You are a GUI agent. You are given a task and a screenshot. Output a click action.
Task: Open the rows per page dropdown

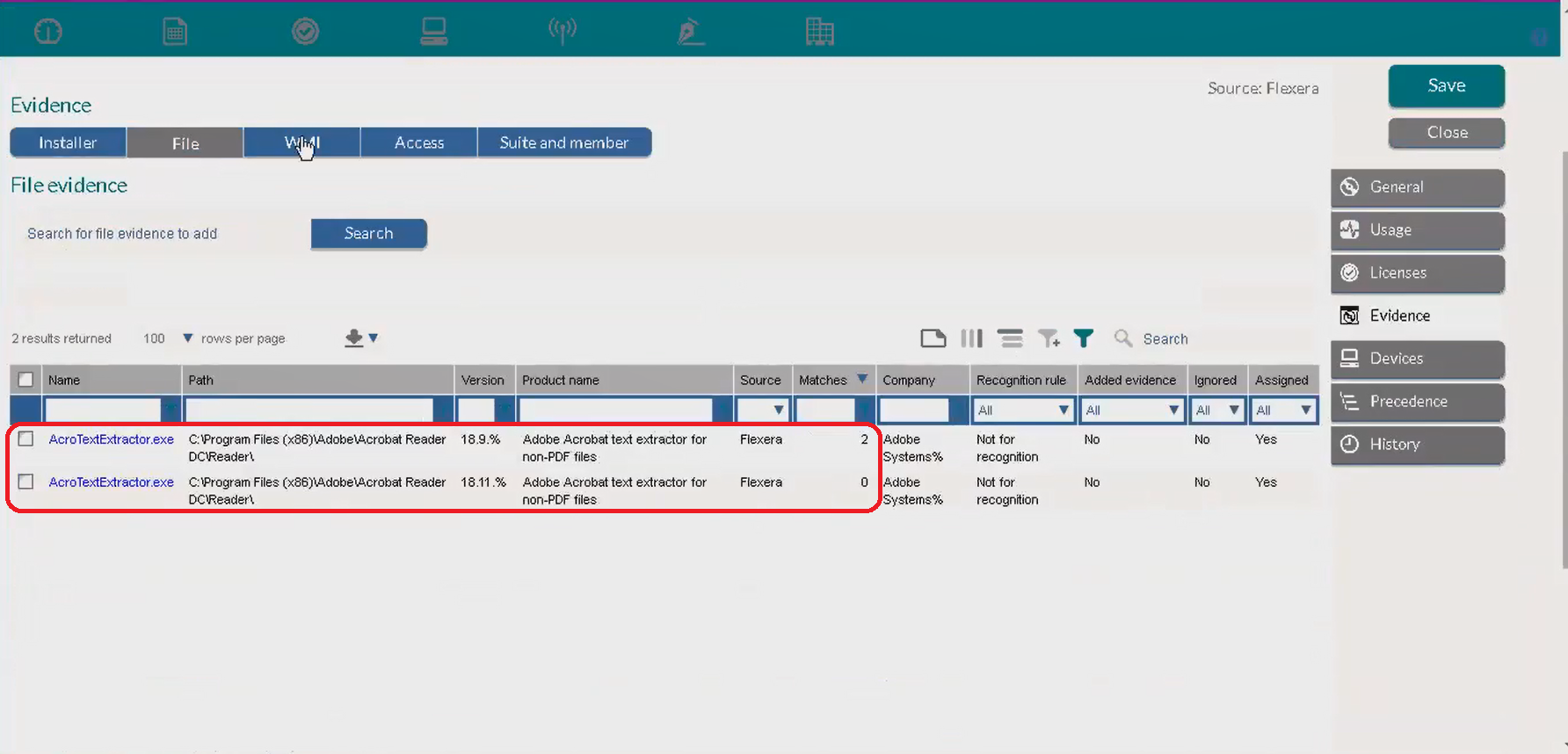click(x=187, y=338)
